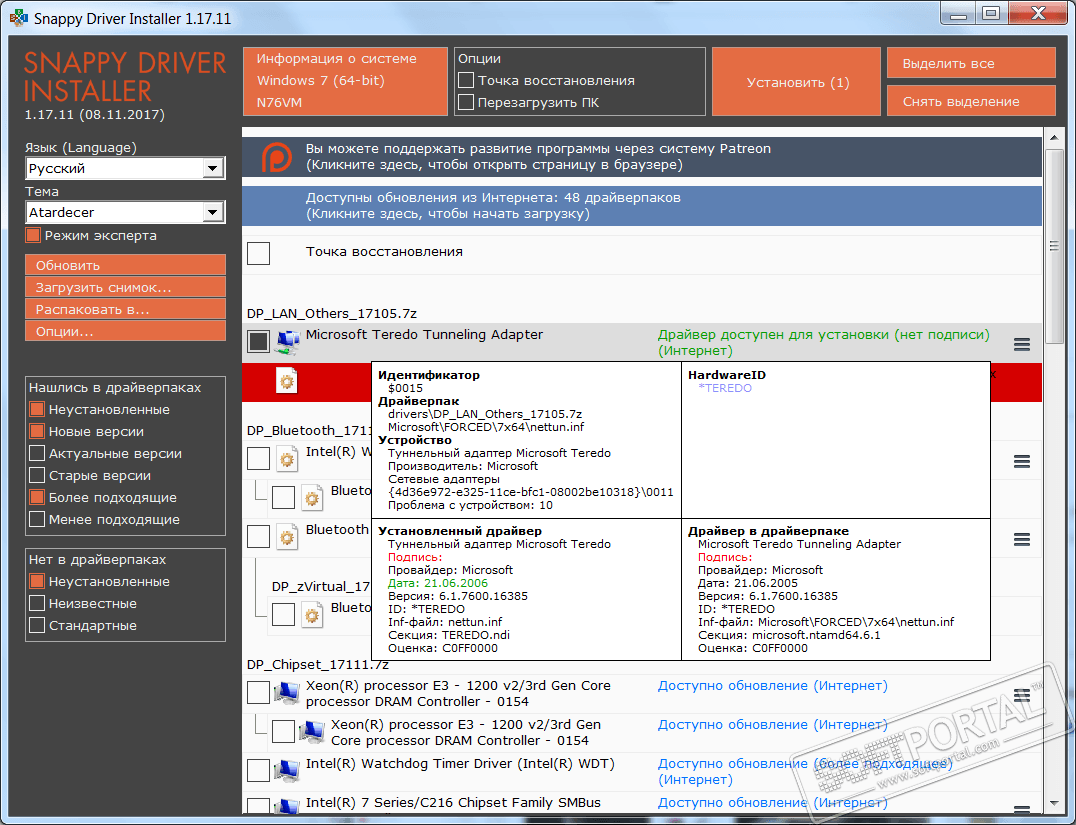The height and width of the screenshot is (825, 1076).
Task: Open the Тема theme dropdown showing Atardecer
Action: click(126, 212)
